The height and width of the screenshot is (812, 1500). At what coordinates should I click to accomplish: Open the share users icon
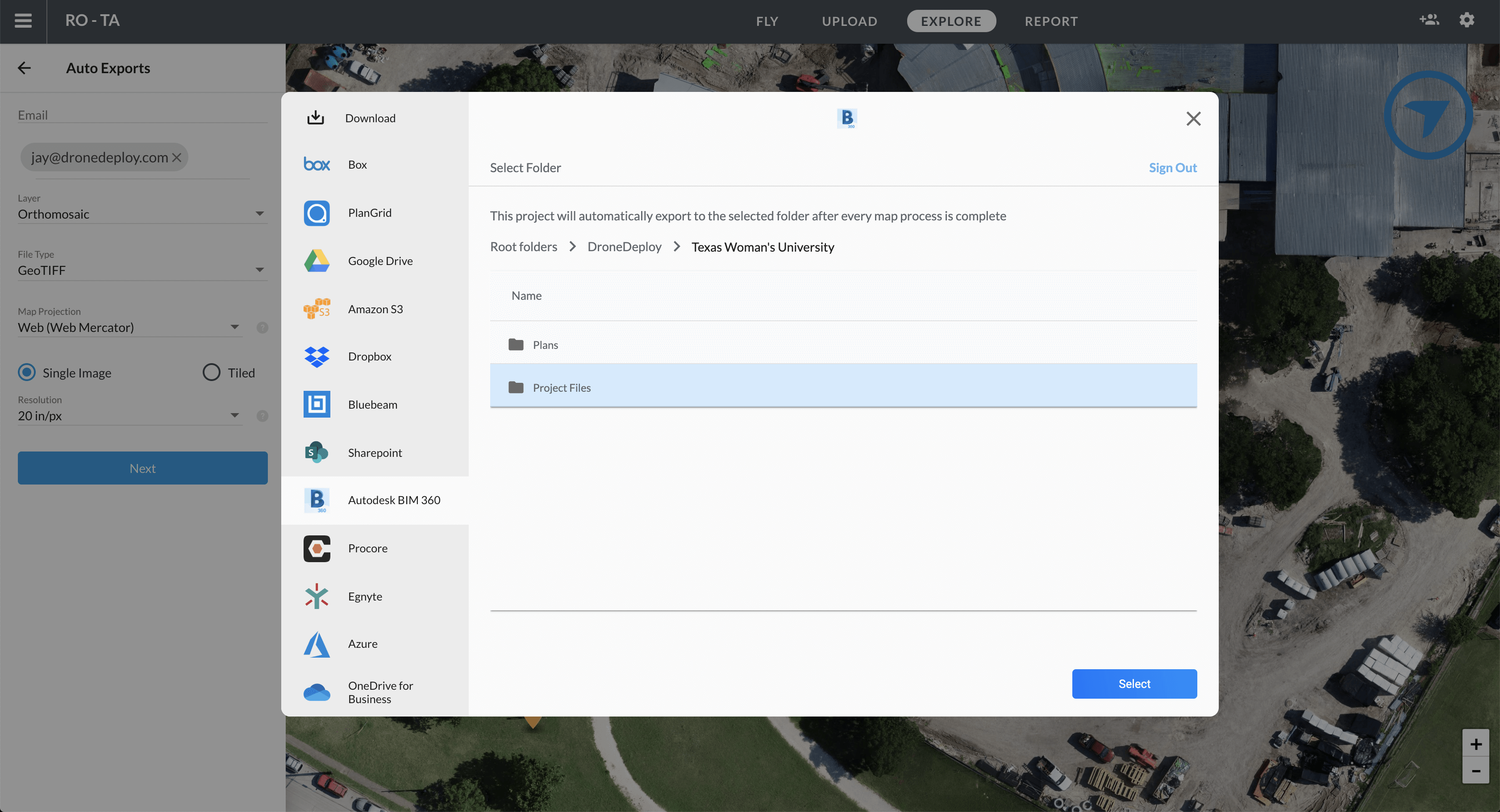1429,20
